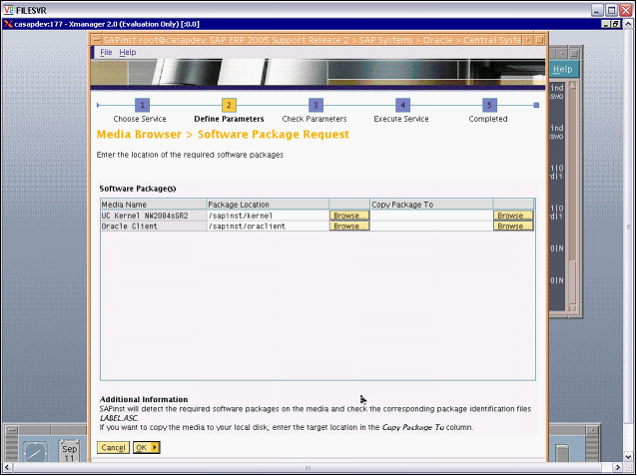Click step 1 Choose Service icon
This screenshot has width=637, height=476.
point(142,104)
